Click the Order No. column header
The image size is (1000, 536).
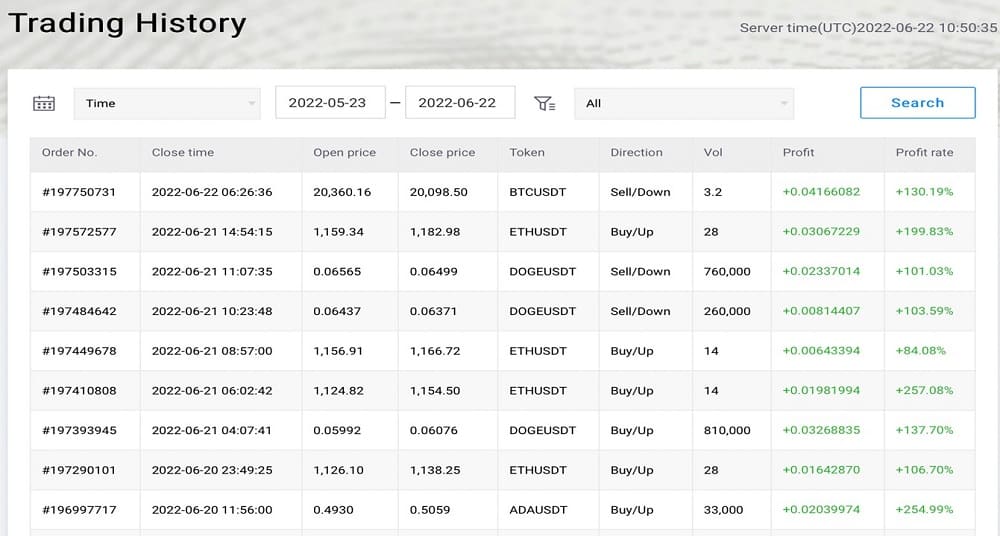coord(70,153)
